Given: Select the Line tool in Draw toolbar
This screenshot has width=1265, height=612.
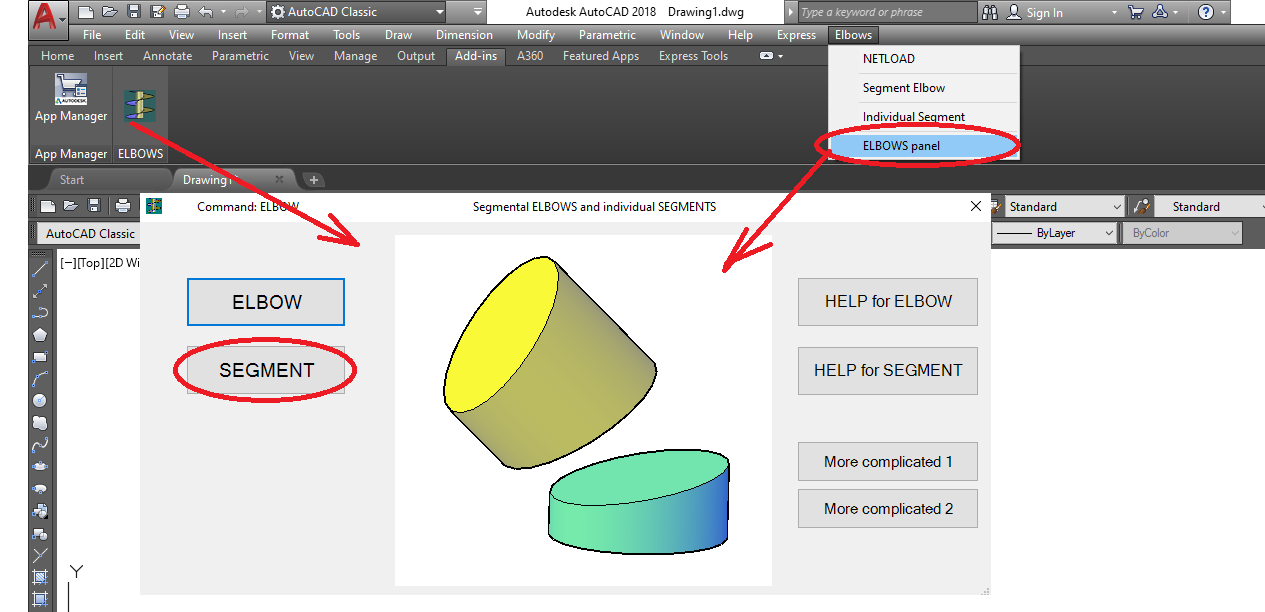Looking at the screenshot, I should click(x=40, y=269).
